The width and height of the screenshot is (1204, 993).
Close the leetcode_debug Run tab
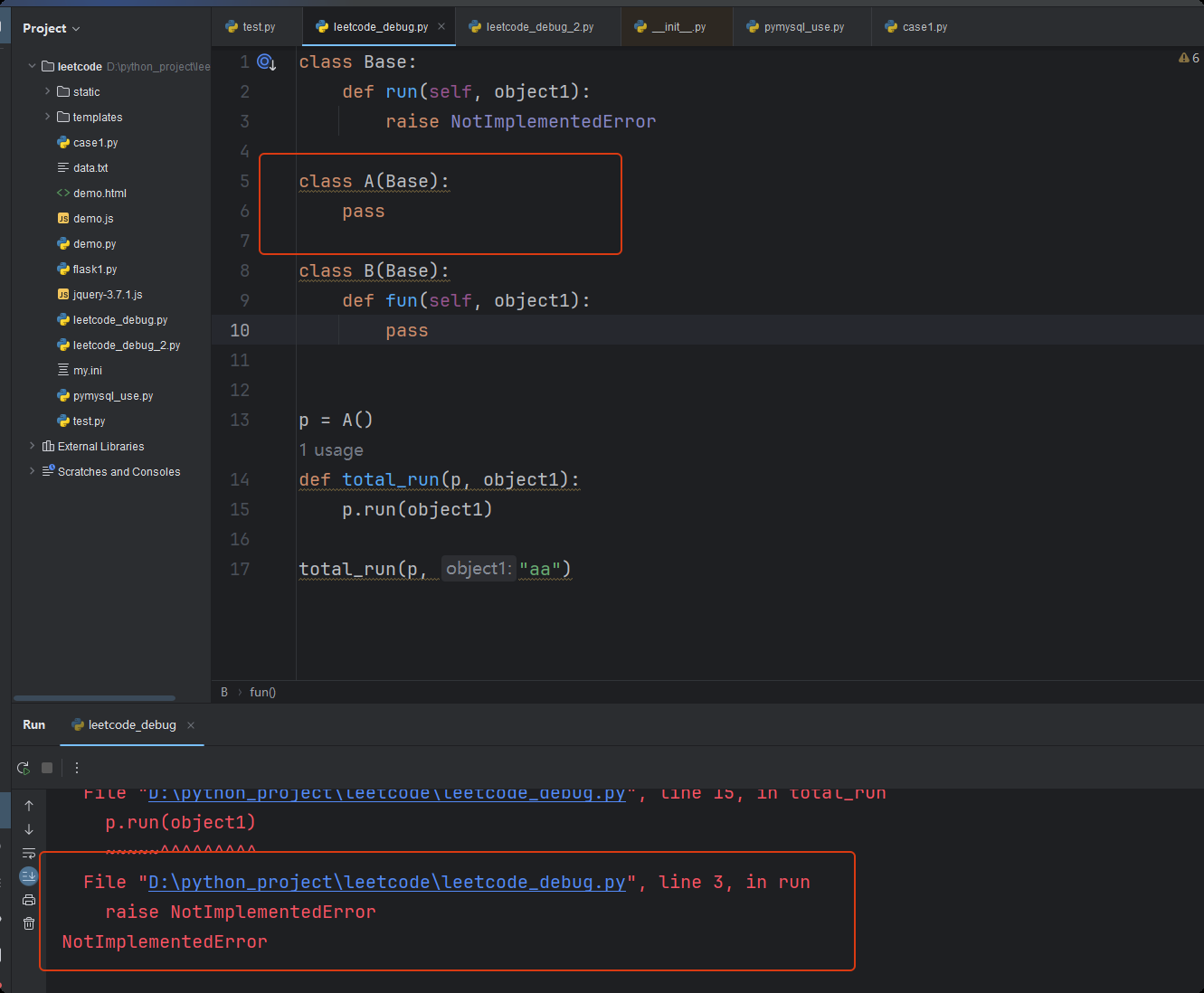[x=191, y=725]
